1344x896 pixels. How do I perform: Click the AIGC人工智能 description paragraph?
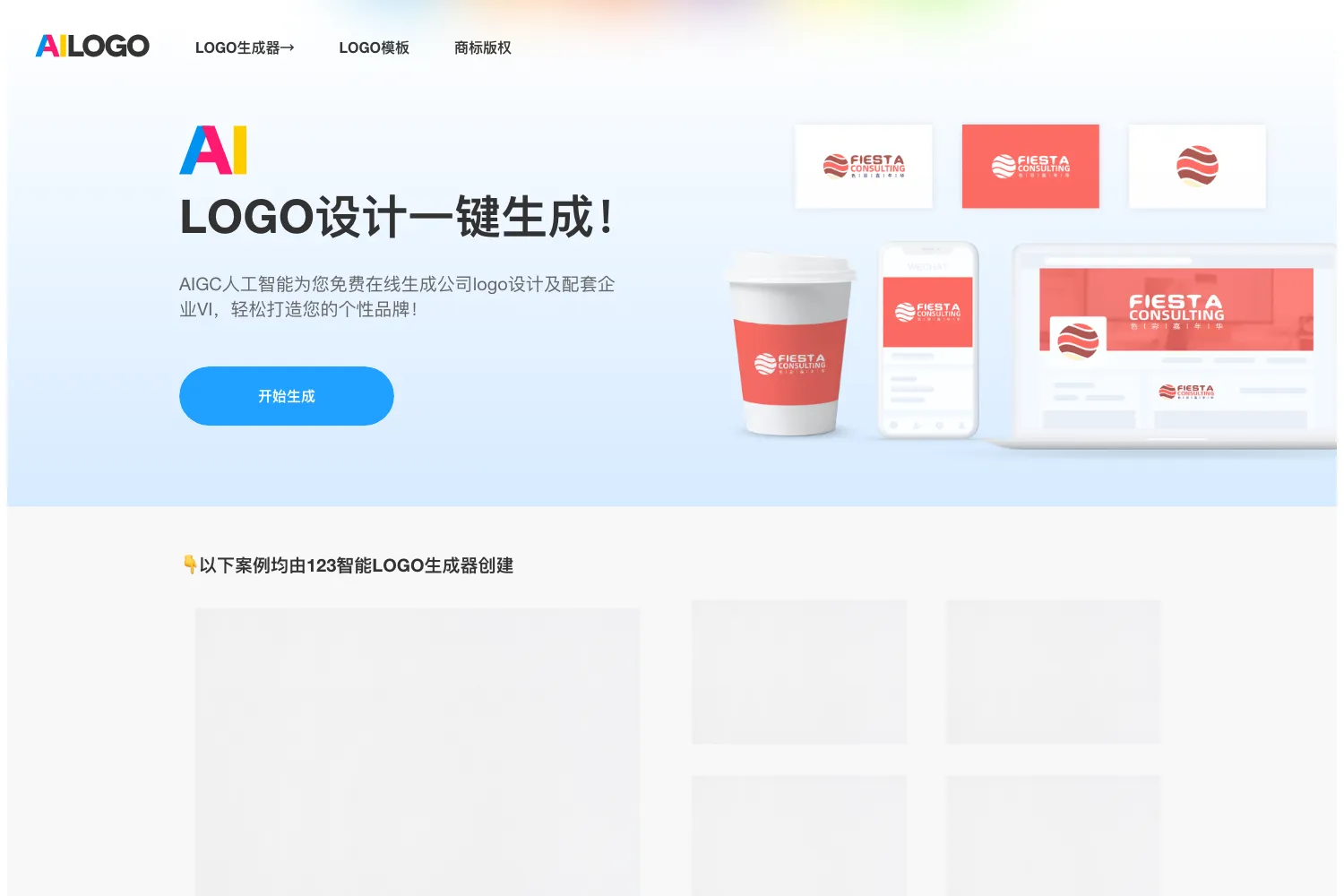(397, 297)
